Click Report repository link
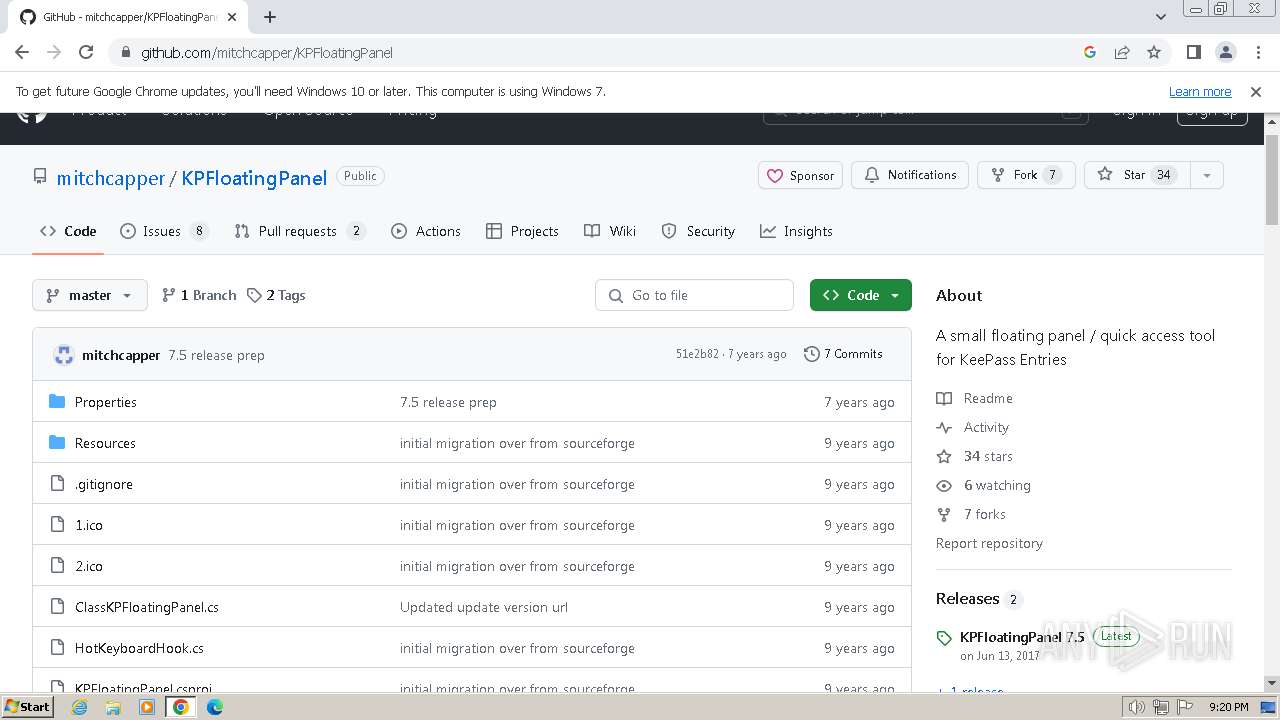This screenshot has width=1280, height=720. click(x=989, y=543)
